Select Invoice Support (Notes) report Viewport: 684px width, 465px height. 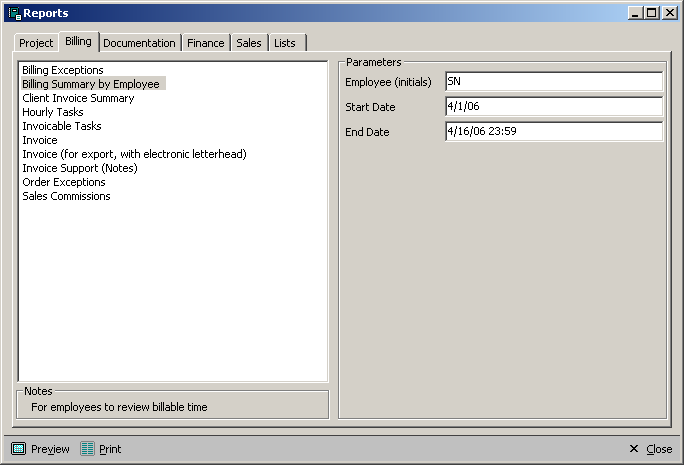80,168
